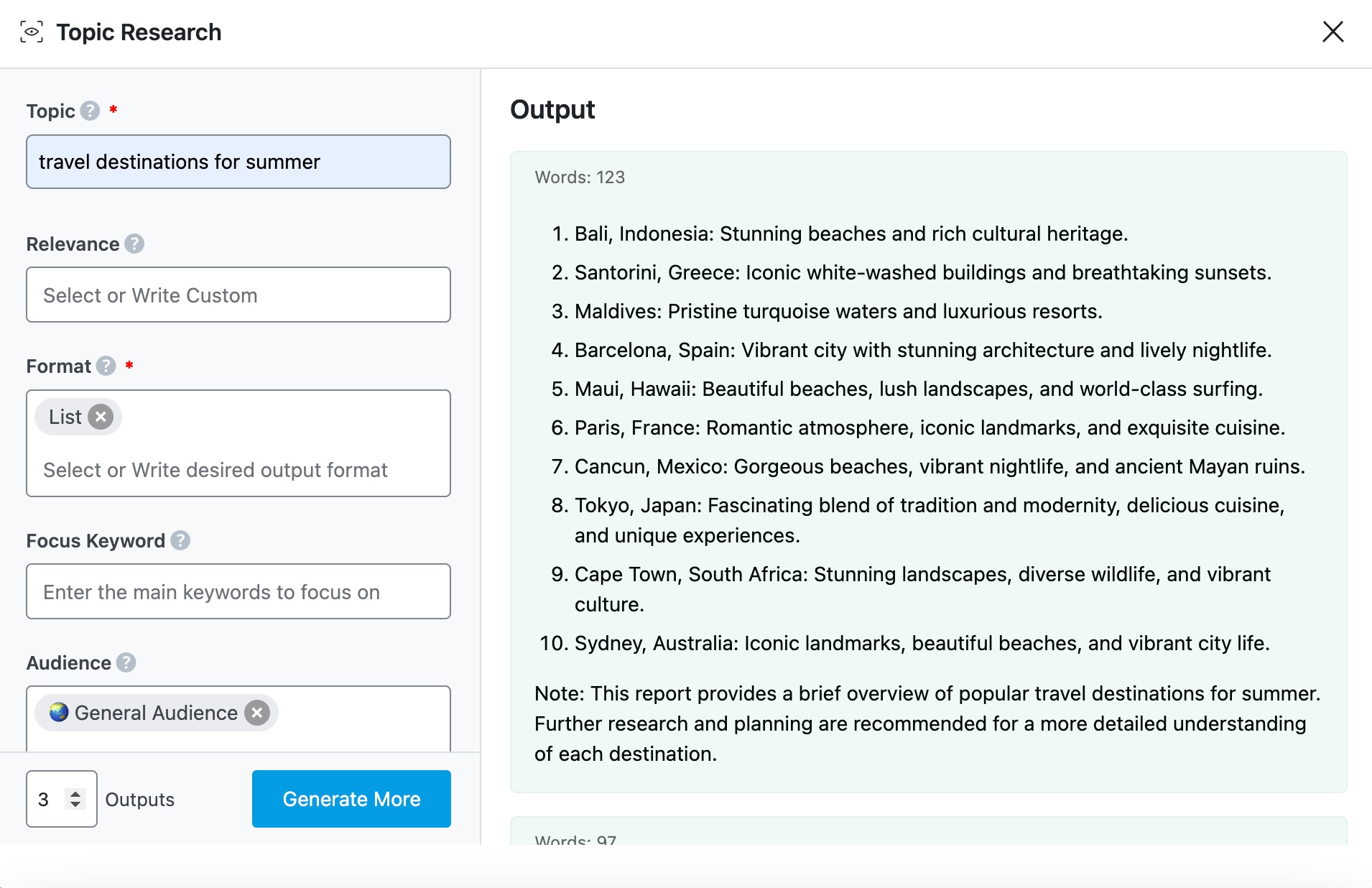Remove the List format tag
The width and height of the screenshot is (1372, 888).
tap(101, 417)
